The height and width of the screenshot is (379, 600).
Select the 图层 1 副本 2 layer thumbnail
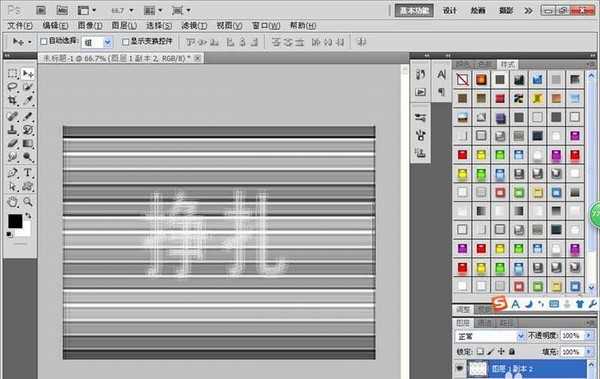478,369
